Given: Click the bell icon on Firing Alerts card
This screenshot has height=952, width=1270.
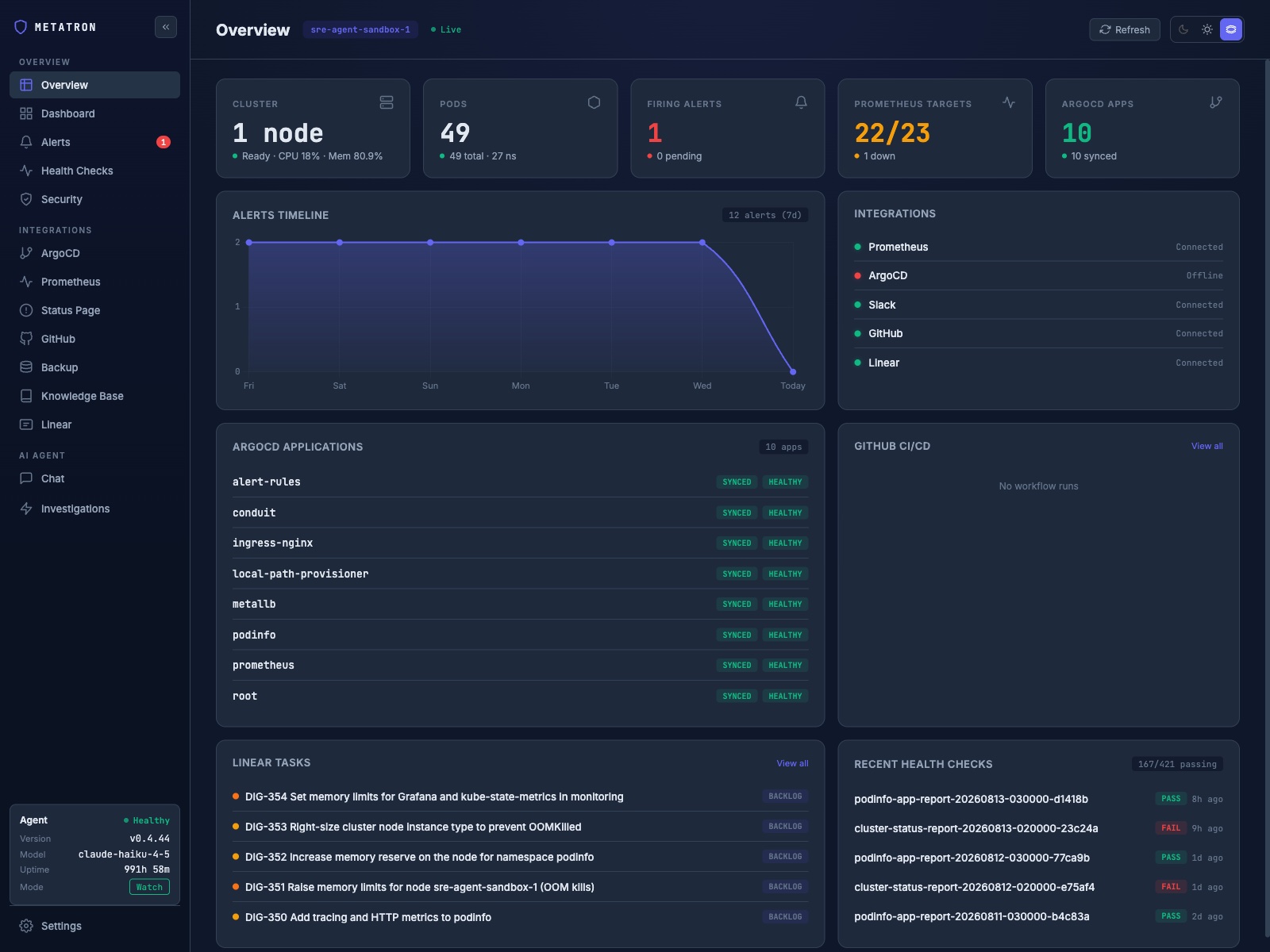Looking at the screenshot, I should coord(801,102).
